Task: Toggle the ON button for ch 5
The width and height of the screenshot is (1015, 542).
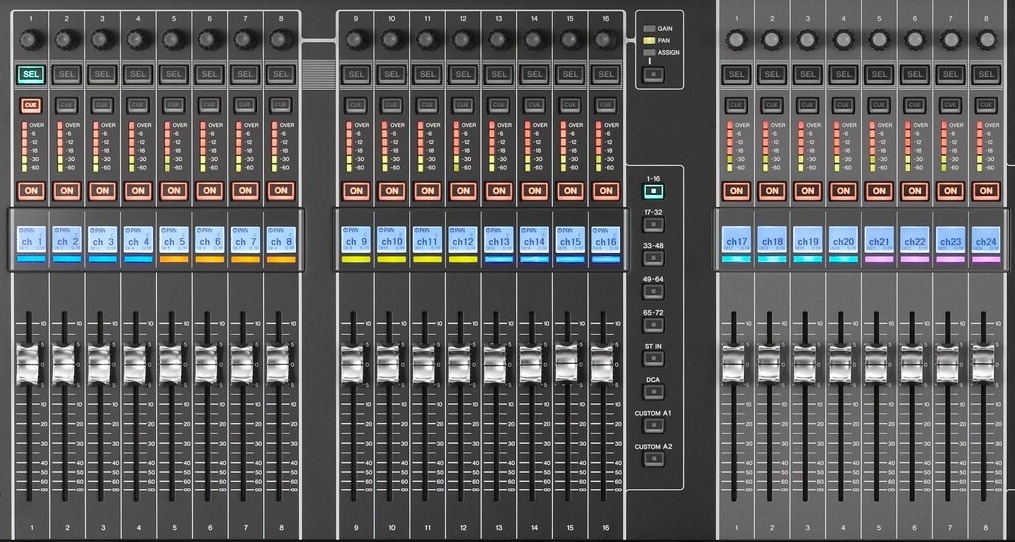Action: [173, 191]
